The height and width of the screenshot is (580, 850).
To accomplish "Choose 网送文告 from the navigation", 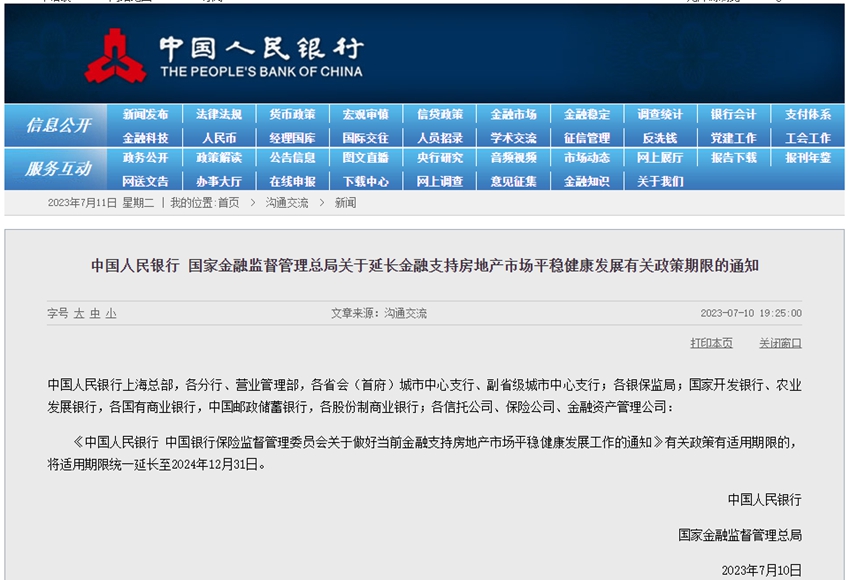I will click(145, 182).
